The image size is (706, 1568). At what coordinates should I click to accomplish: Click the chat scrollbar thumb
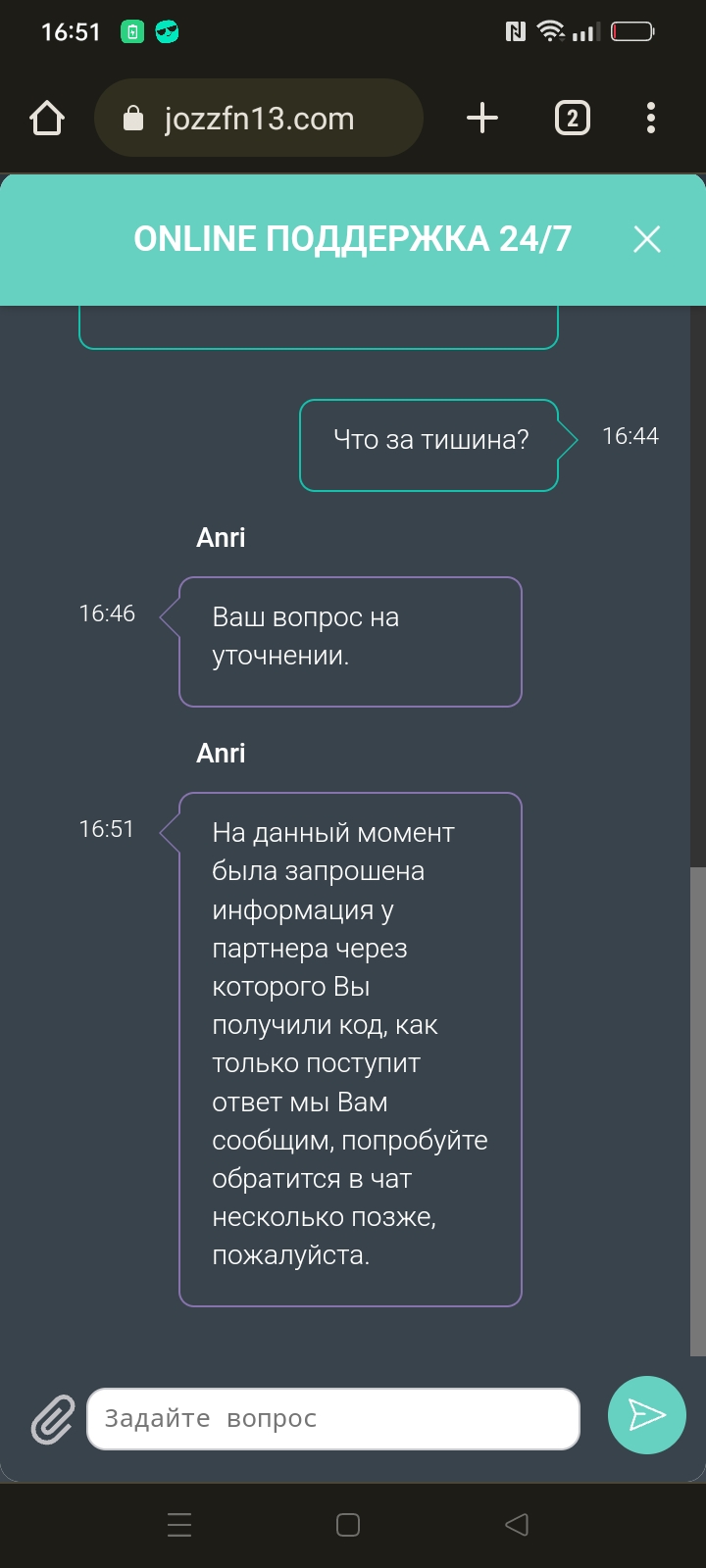tap(698, 1111)
